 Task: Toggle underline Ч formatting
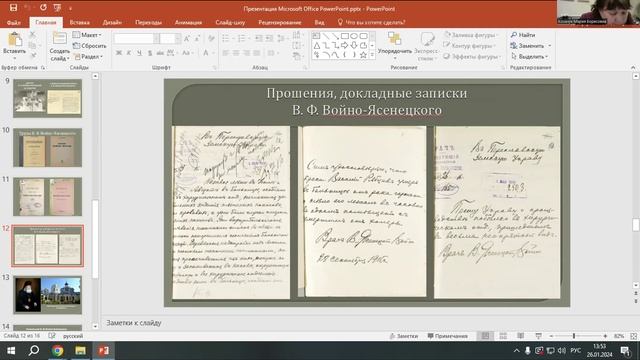pyautogui.click(x=139, y=53)
